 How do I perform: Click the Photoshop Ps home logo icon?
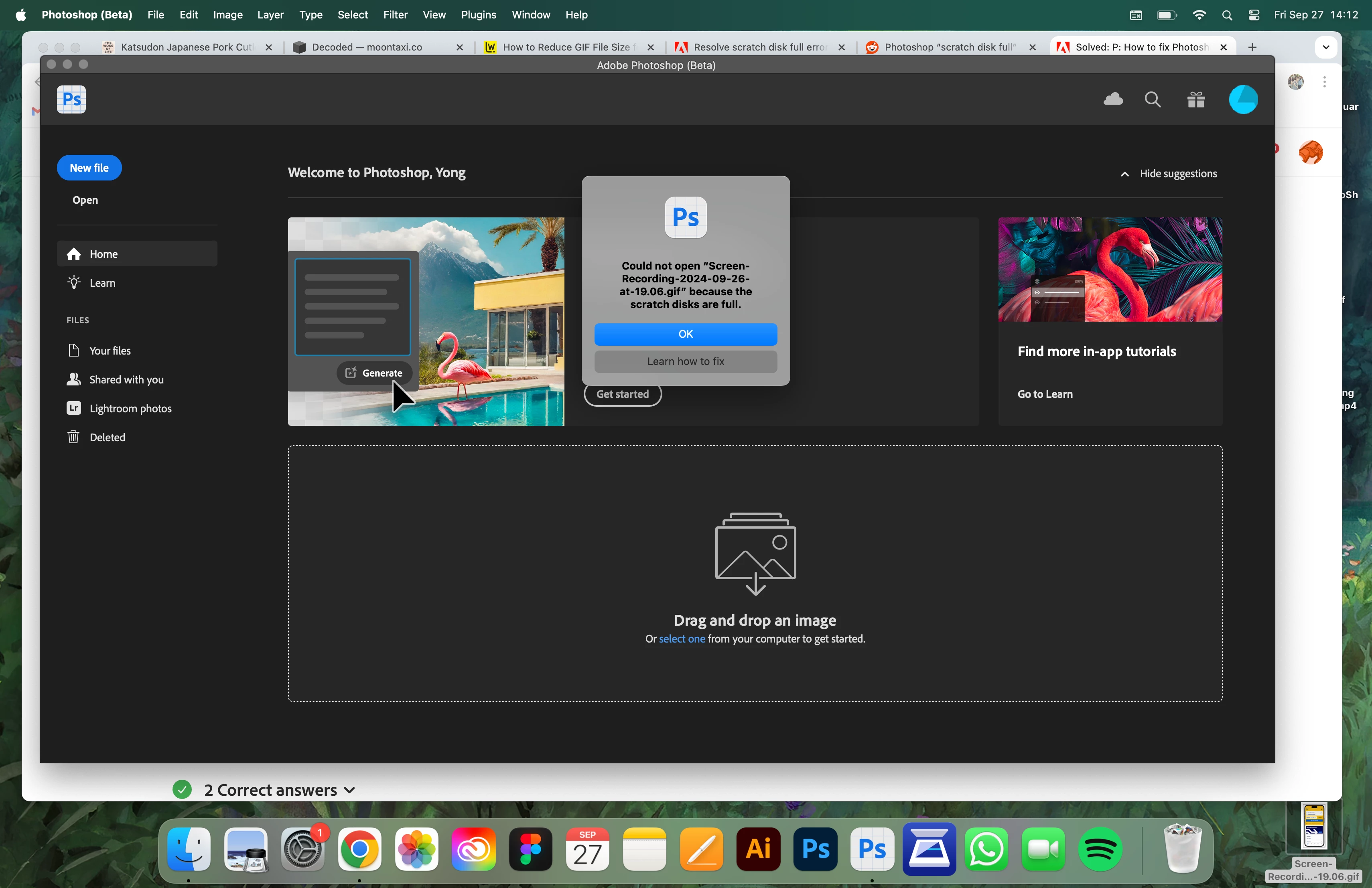[71, 100]
